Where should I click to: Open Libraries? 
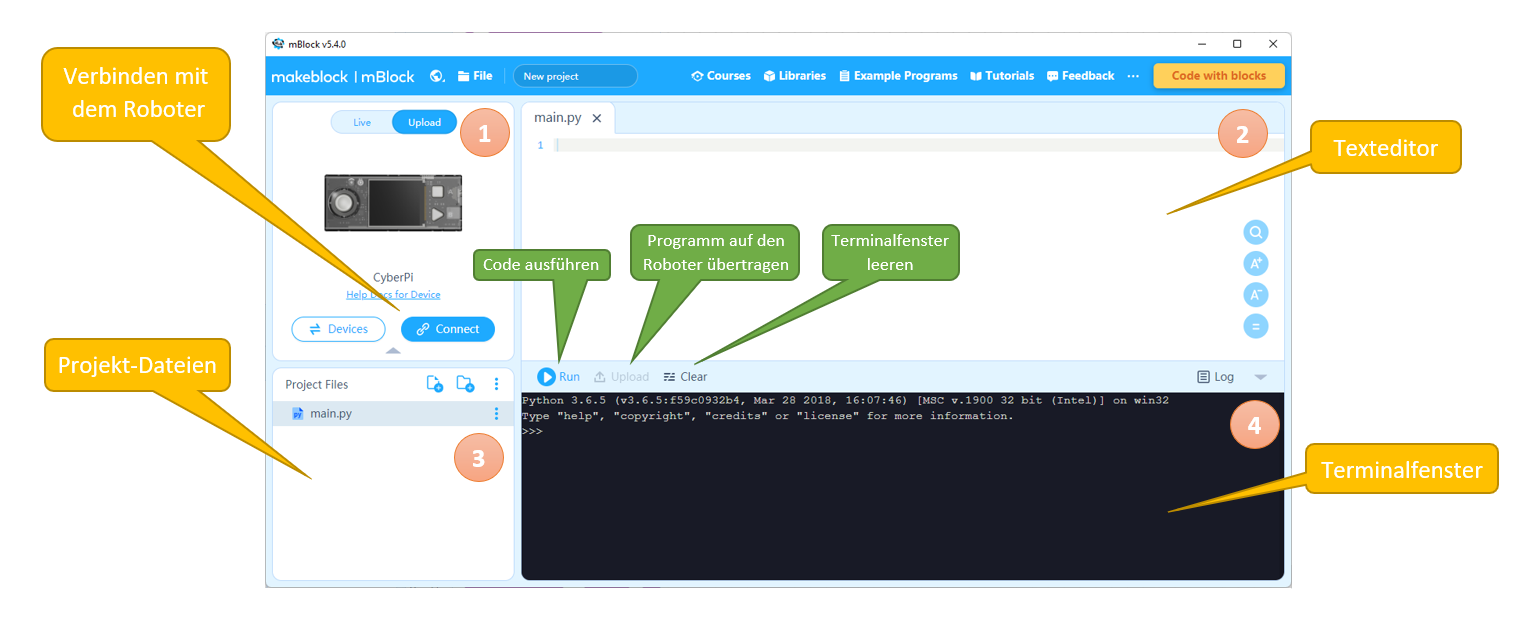795,76
